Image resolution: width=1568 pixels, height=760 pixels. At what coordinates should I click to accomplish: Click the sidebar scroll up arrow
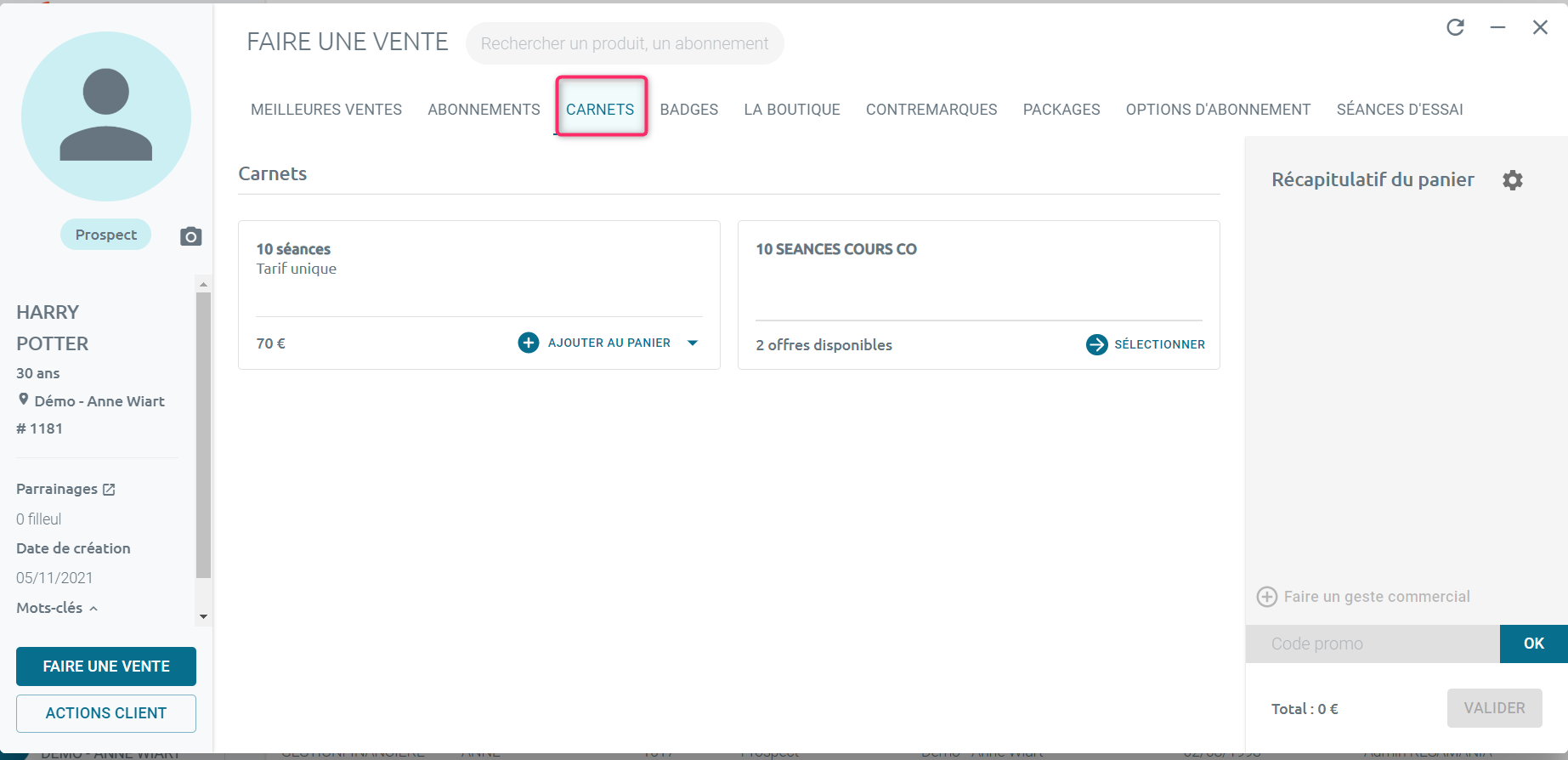[x=203, y=284]
